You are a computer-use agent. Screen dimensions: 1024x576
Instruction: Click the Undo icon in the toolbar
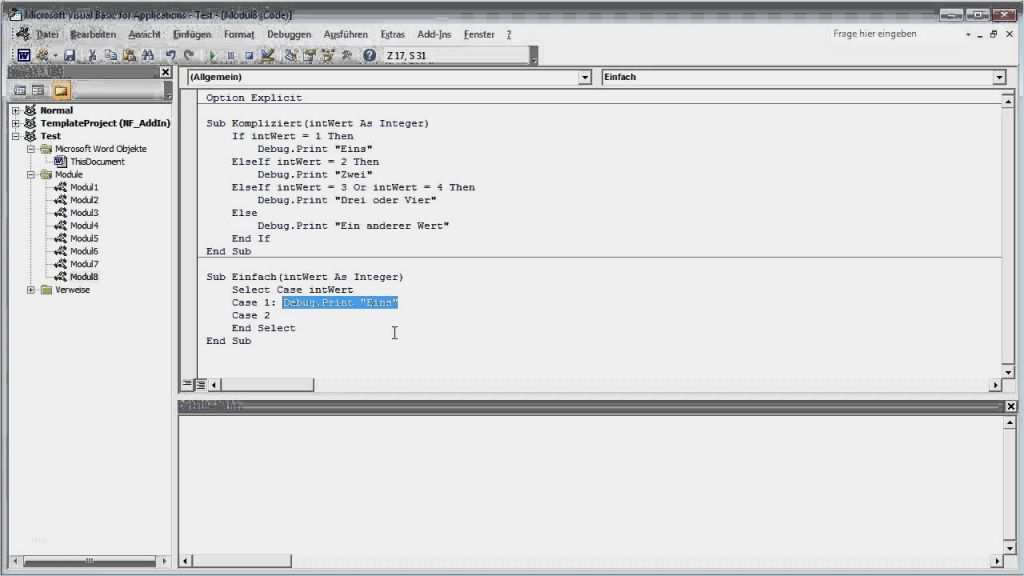coord(171,56)
